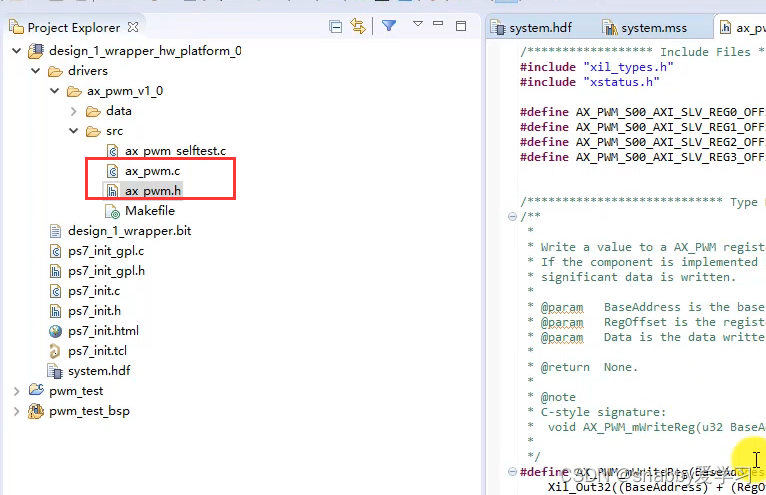Select the Makefile entry
The width and height of the screenshot is (766, 495).
pos(149,211)
